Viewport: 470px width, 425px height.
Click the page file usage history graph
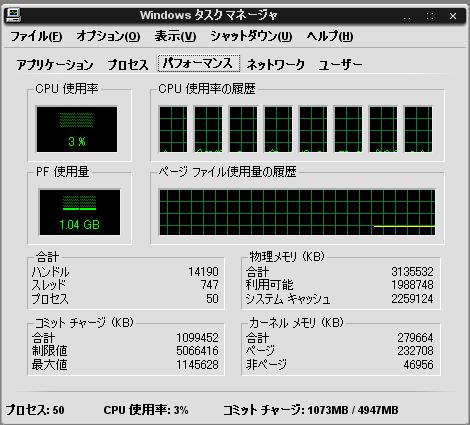point(297,212)
